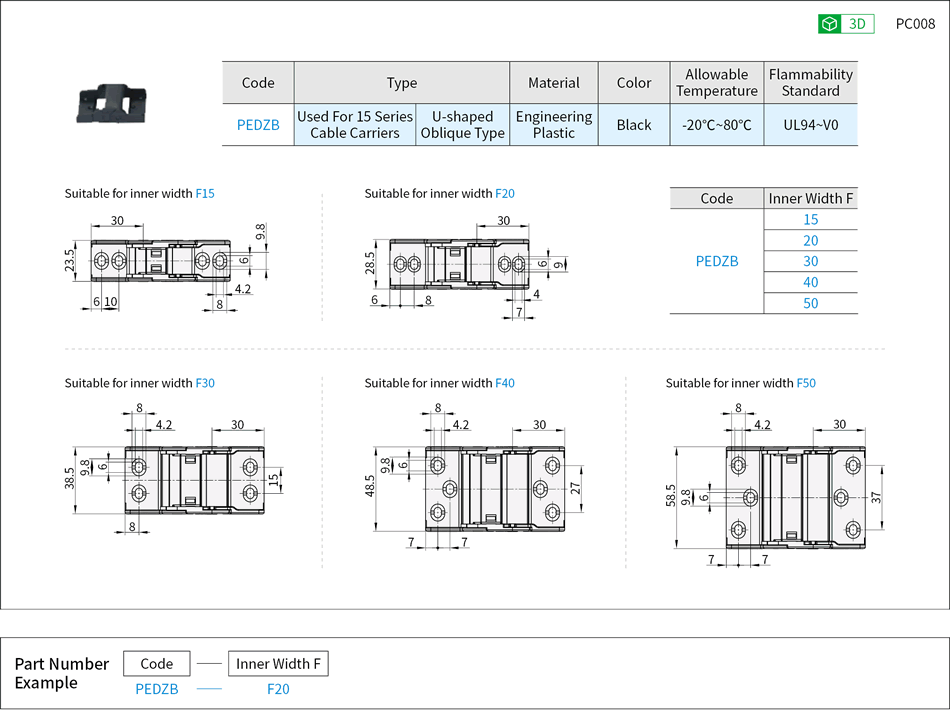Choose inner width 30 in the table

810,261
